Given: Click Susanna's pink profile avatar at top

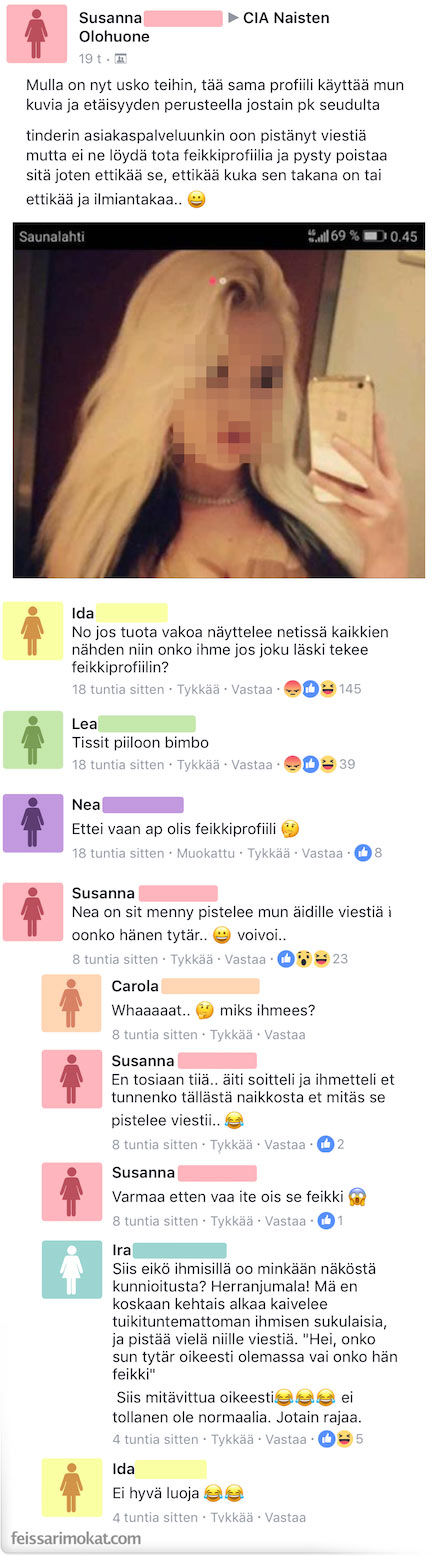Looking at the screenshot, I should (35, 34).
